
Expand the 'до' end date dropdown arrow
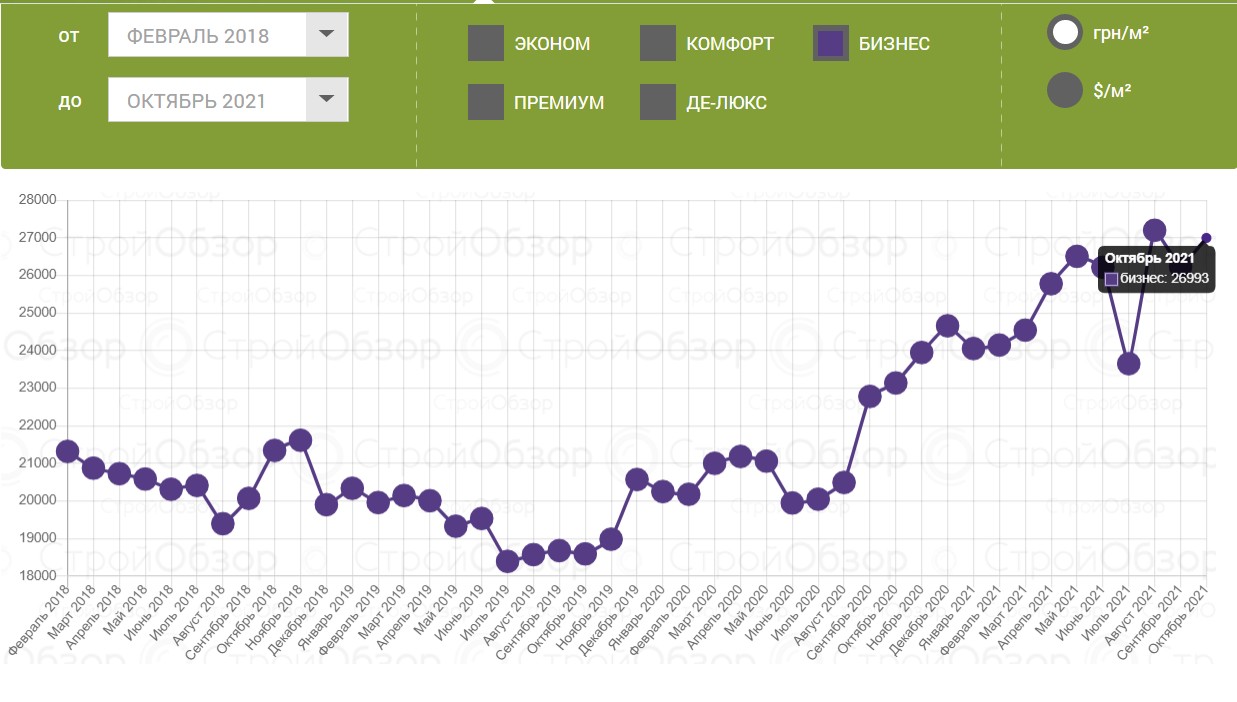[327, 100]
